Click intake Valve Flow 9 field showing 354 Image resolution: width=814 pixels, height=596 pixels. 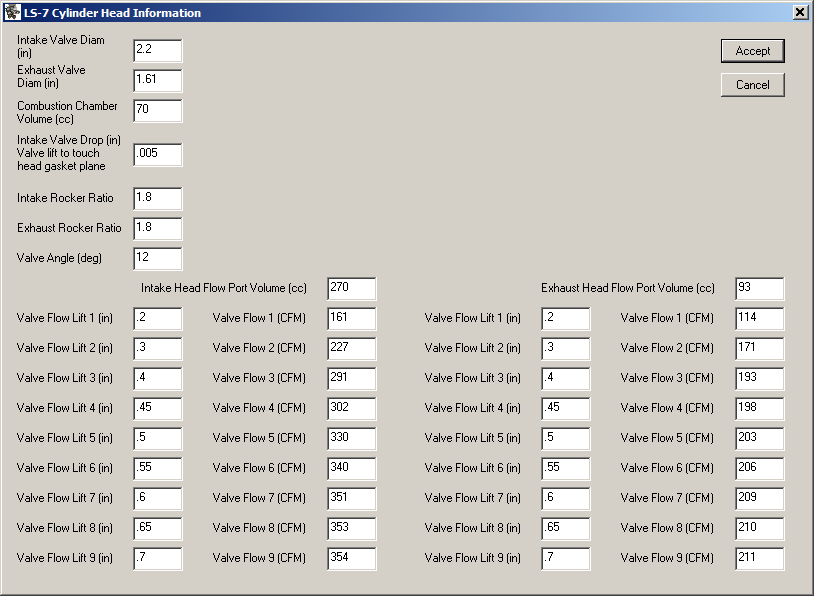[352, 559]
